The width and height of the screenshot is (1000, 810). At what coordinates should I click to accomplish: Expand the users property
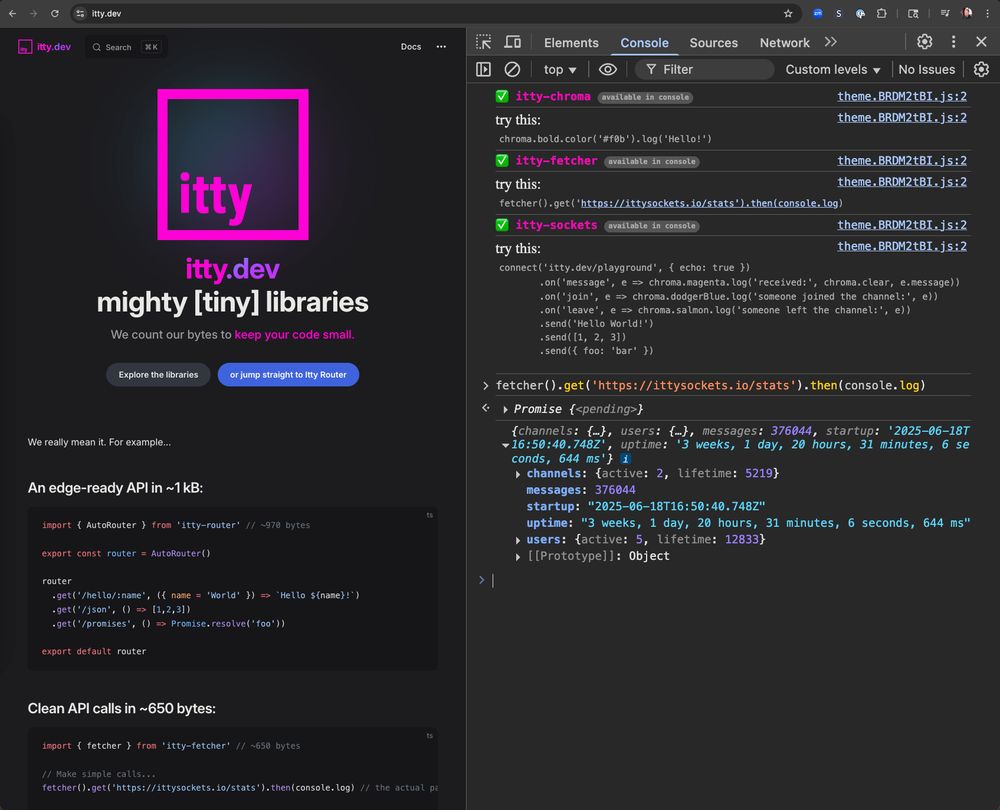coord(518,540)
